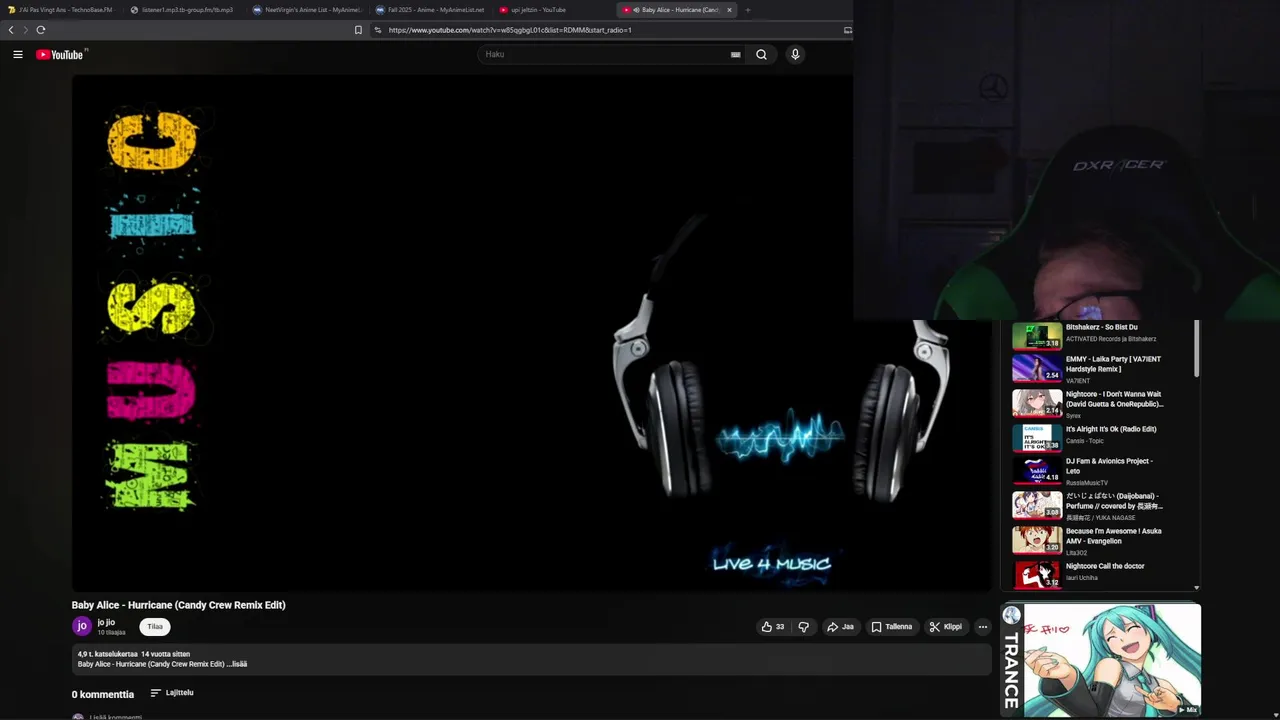The height and width of the screenshot is (720, 1280).
Task: Click the video player area
Action: pos(531,333)
